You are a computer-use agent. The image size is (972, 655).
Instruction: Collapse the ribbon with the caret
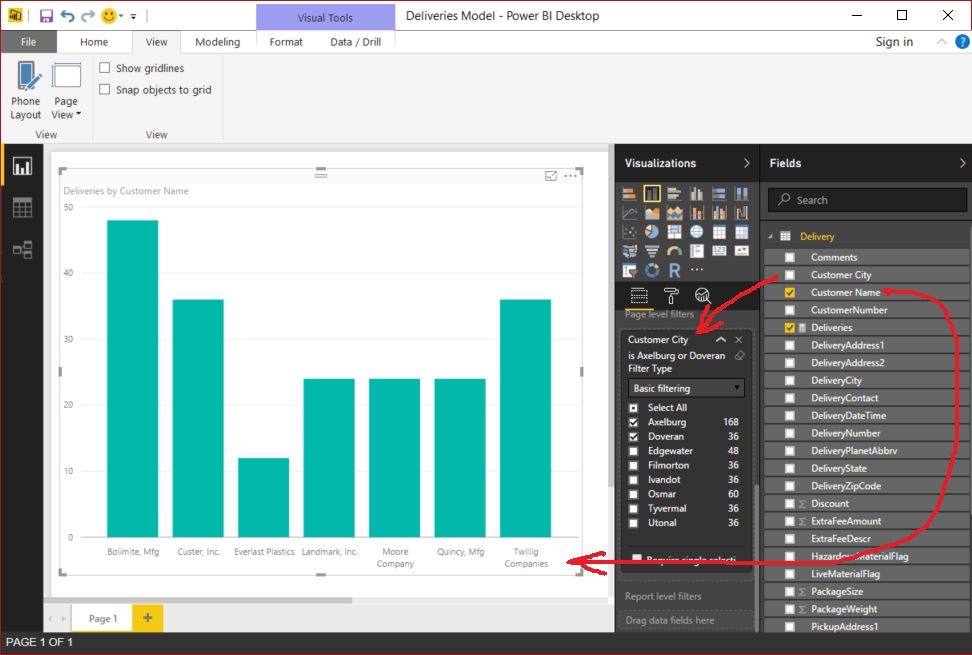941,42
